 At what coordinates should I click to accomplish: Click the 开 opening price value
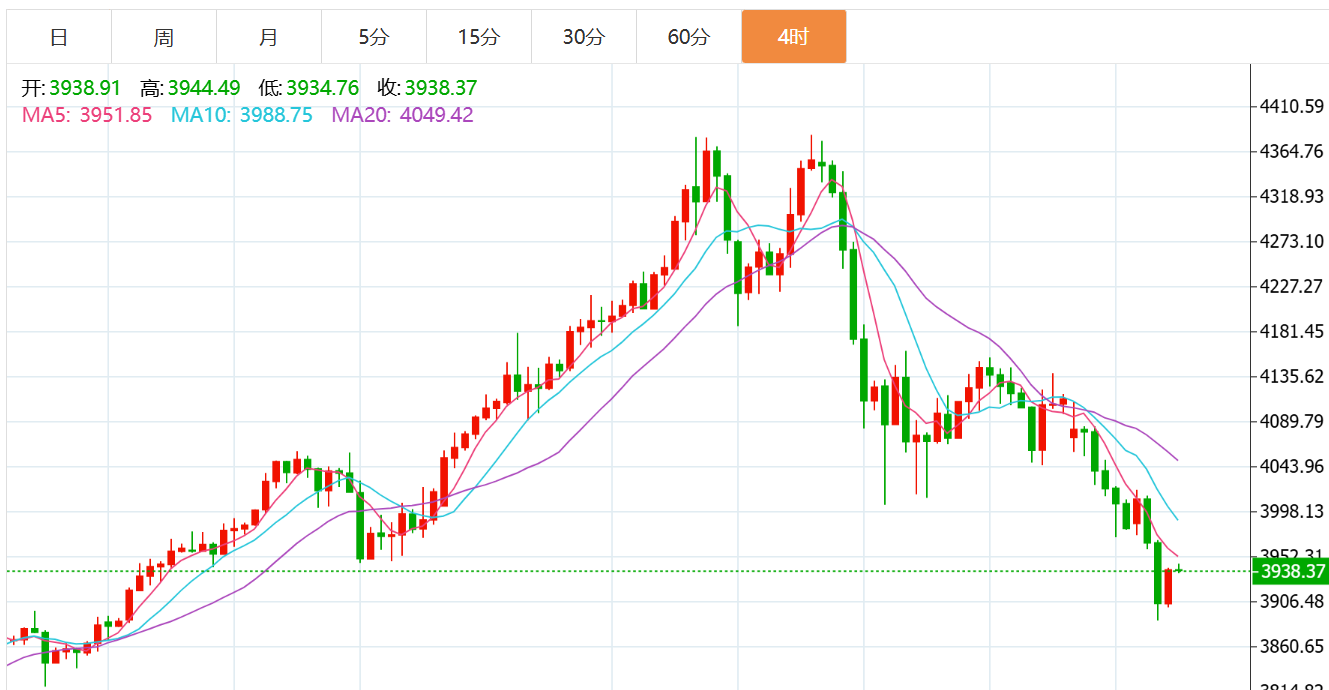pos(85,88)
